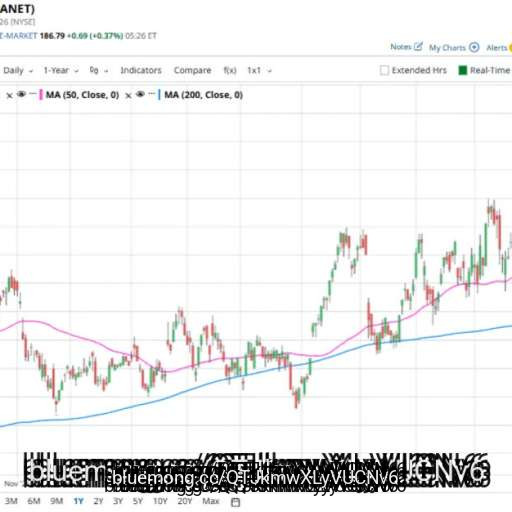Open the date range calendar icon

coord(235,502)
